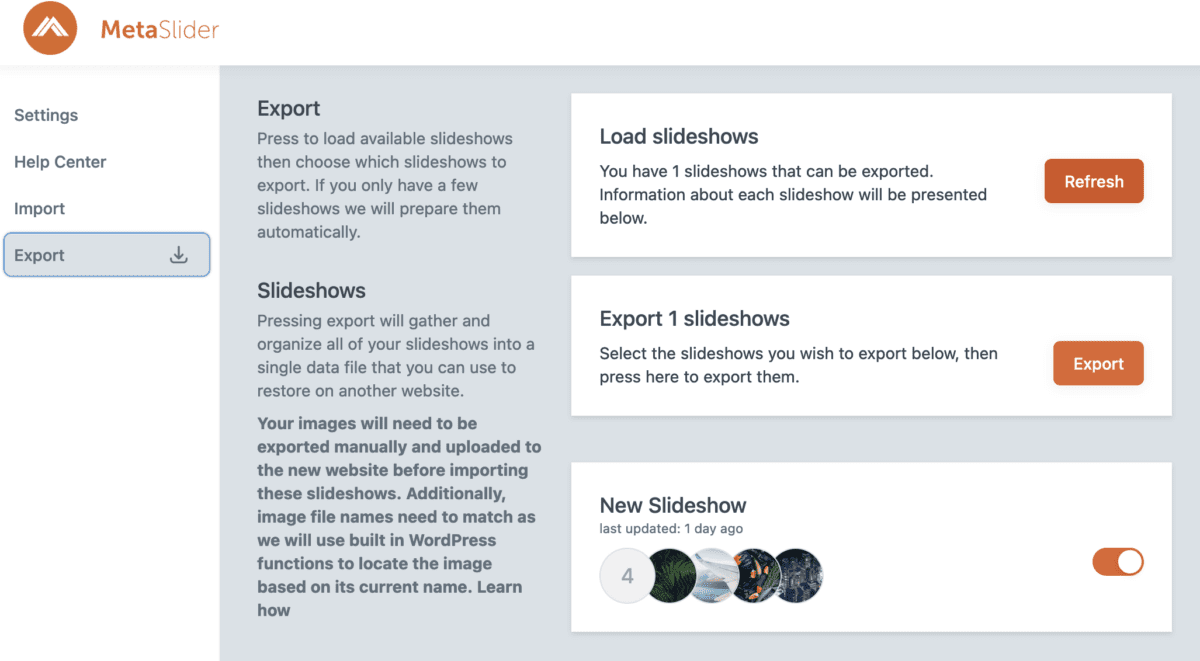This screenshot has height=661, width=1200.
Task: Switch to the Import section
Action: 41,208
